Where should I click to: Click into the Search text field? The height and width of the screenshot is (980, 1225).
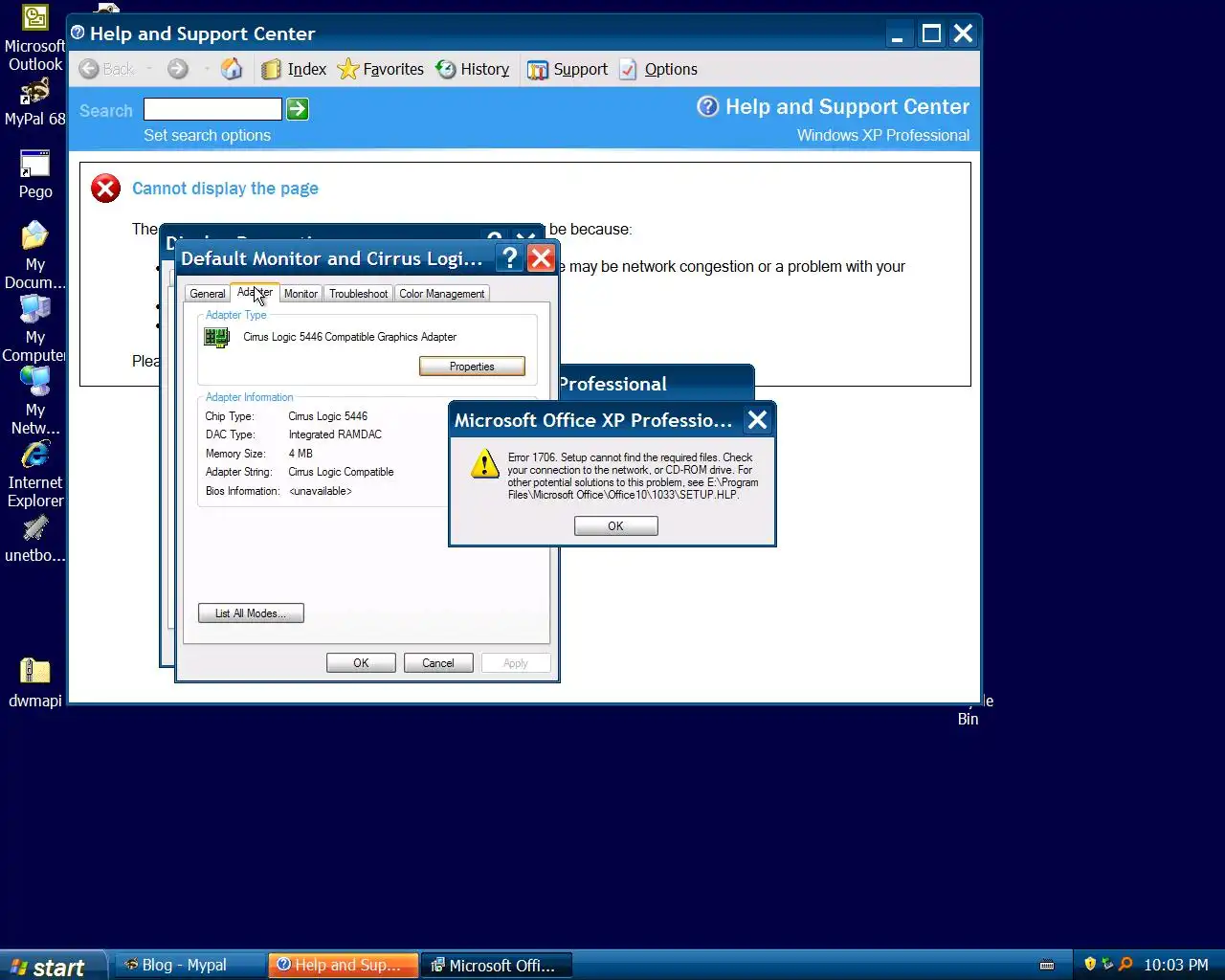[x=212, y=109]
